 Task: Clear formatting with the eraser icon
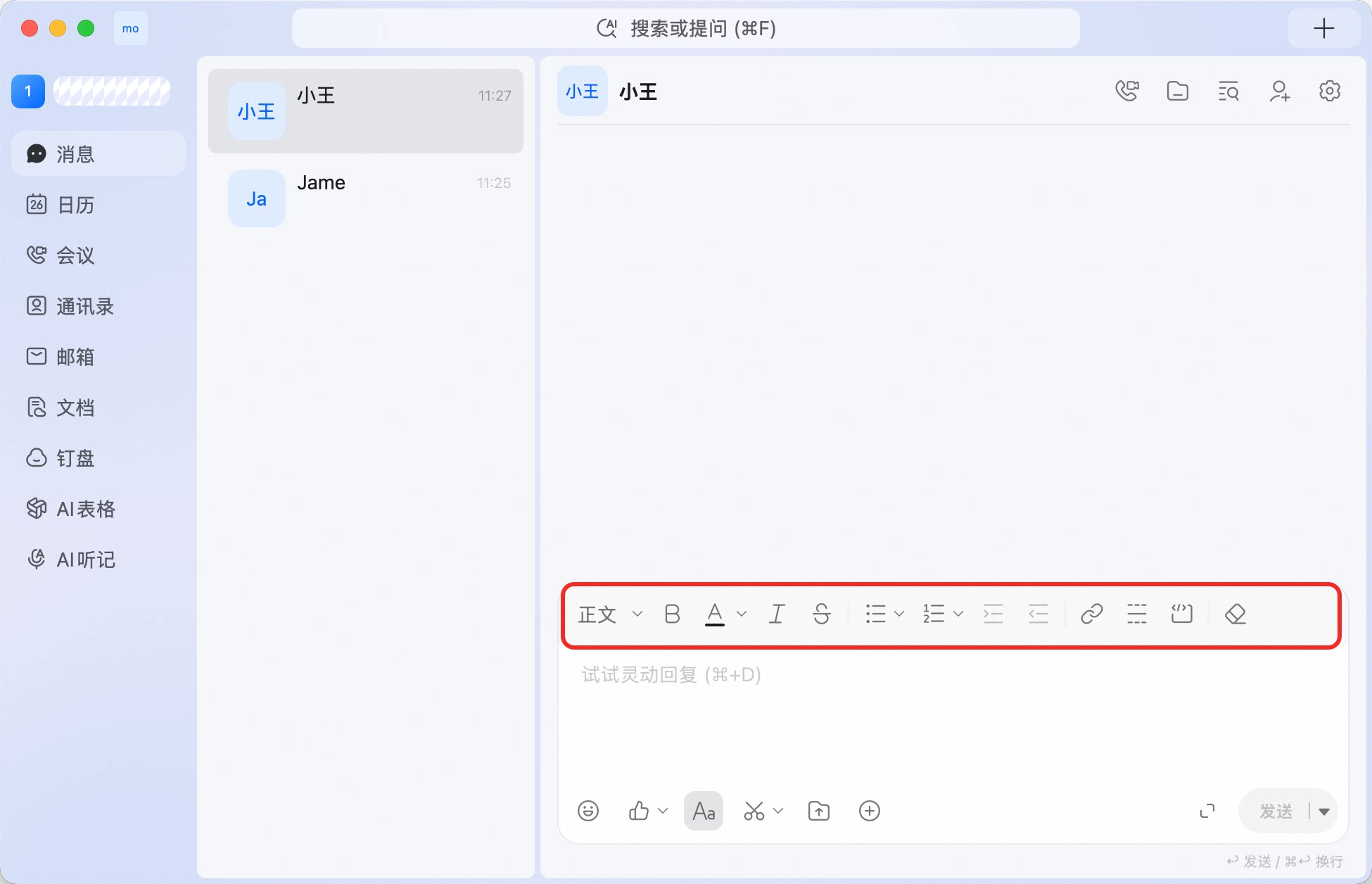[1236, 614]
